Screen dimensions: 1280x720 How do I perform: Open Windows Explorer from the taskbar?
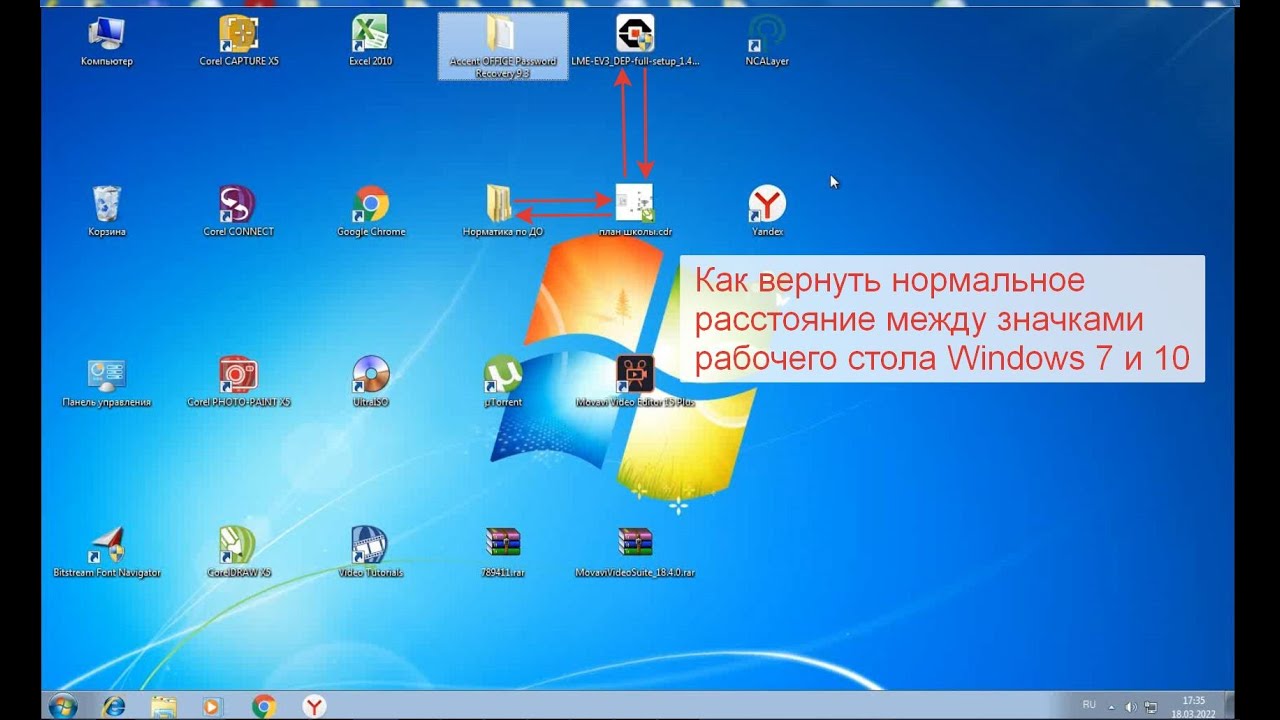(163, 706)
